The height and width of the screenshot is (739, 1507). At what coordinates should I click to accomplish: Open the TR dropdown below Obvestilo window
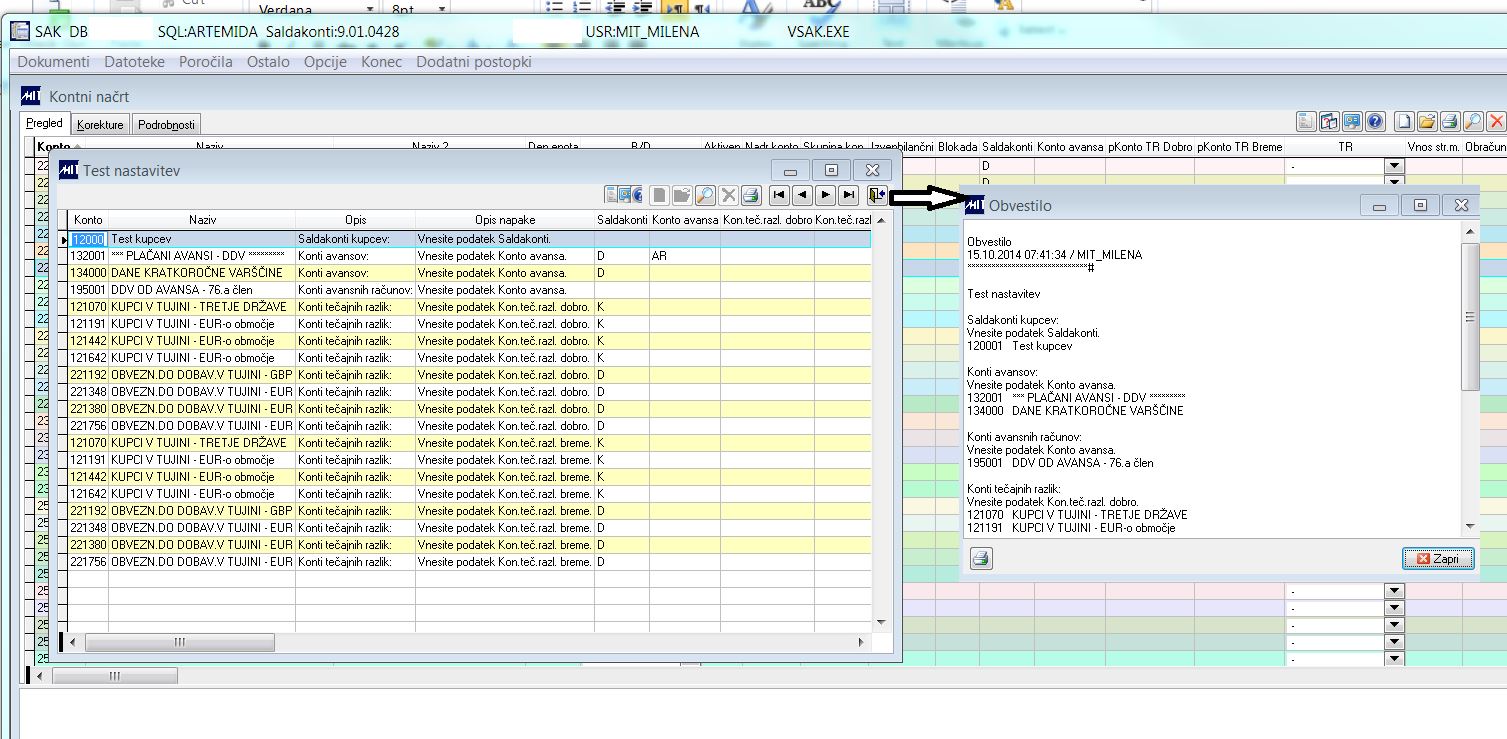pos(1394,591)
